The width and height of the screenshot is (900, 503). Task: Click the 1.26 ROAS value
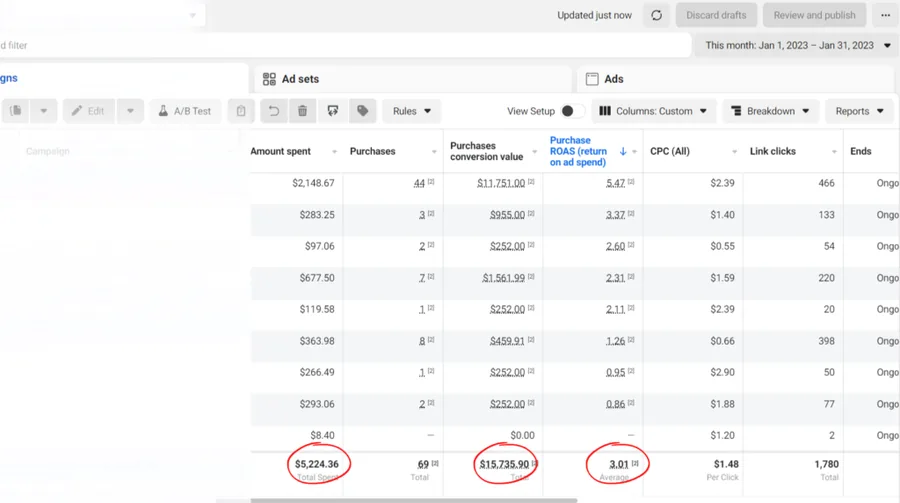tap(615, 341)
